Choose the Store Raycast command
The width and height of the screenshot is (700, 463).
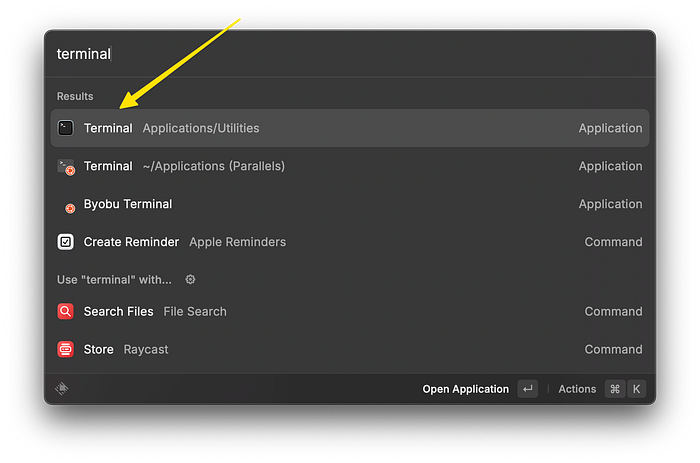[350, 349]
